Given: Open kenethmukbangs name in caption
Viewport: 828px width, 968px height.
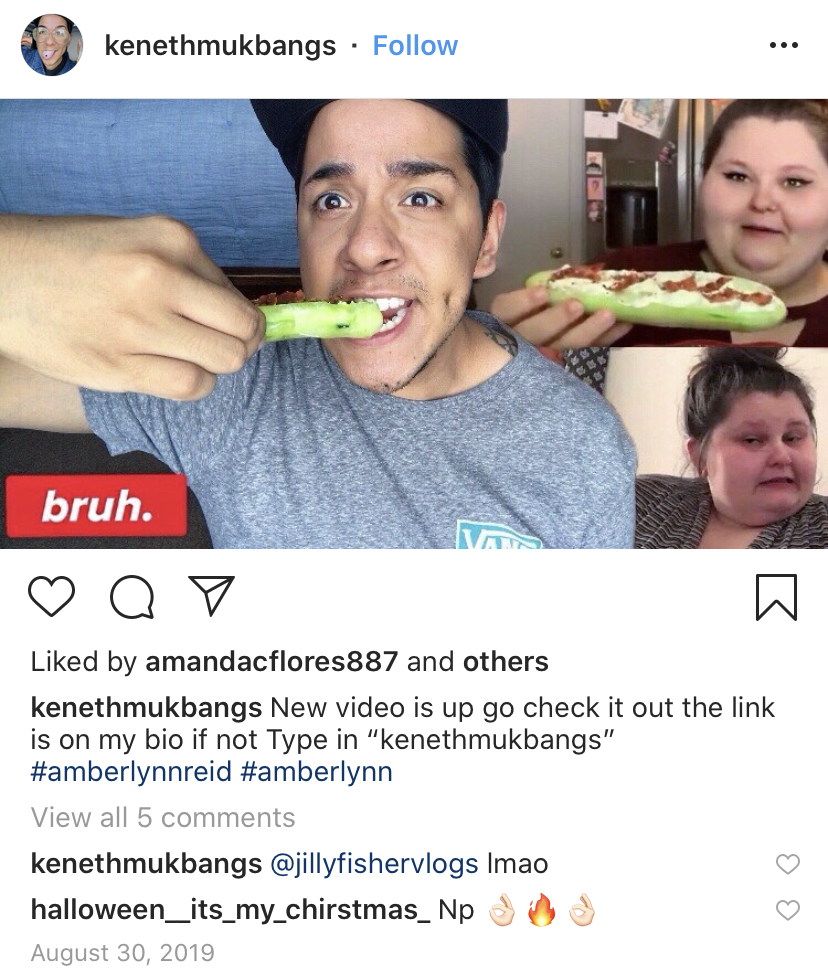Looking at the screenshot, I should tap(146, 707).
